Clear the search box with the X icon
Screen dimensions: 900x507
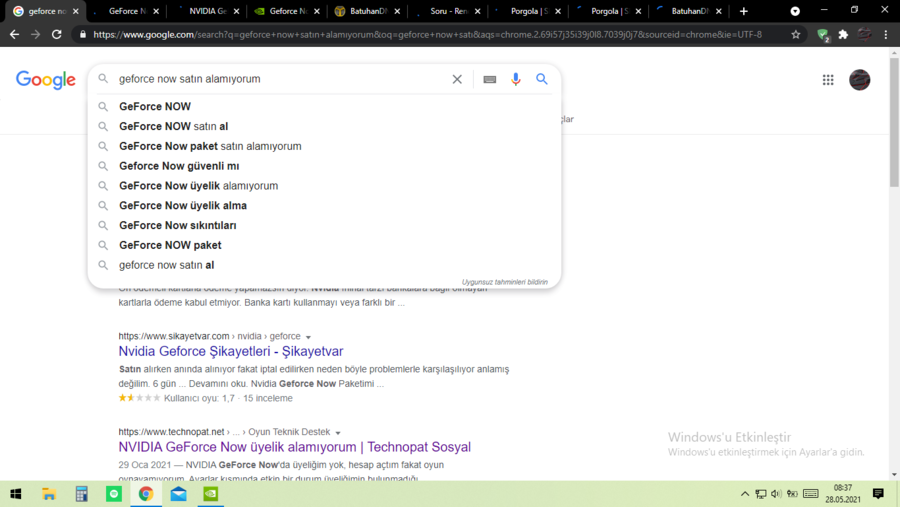tap(457, 79)
